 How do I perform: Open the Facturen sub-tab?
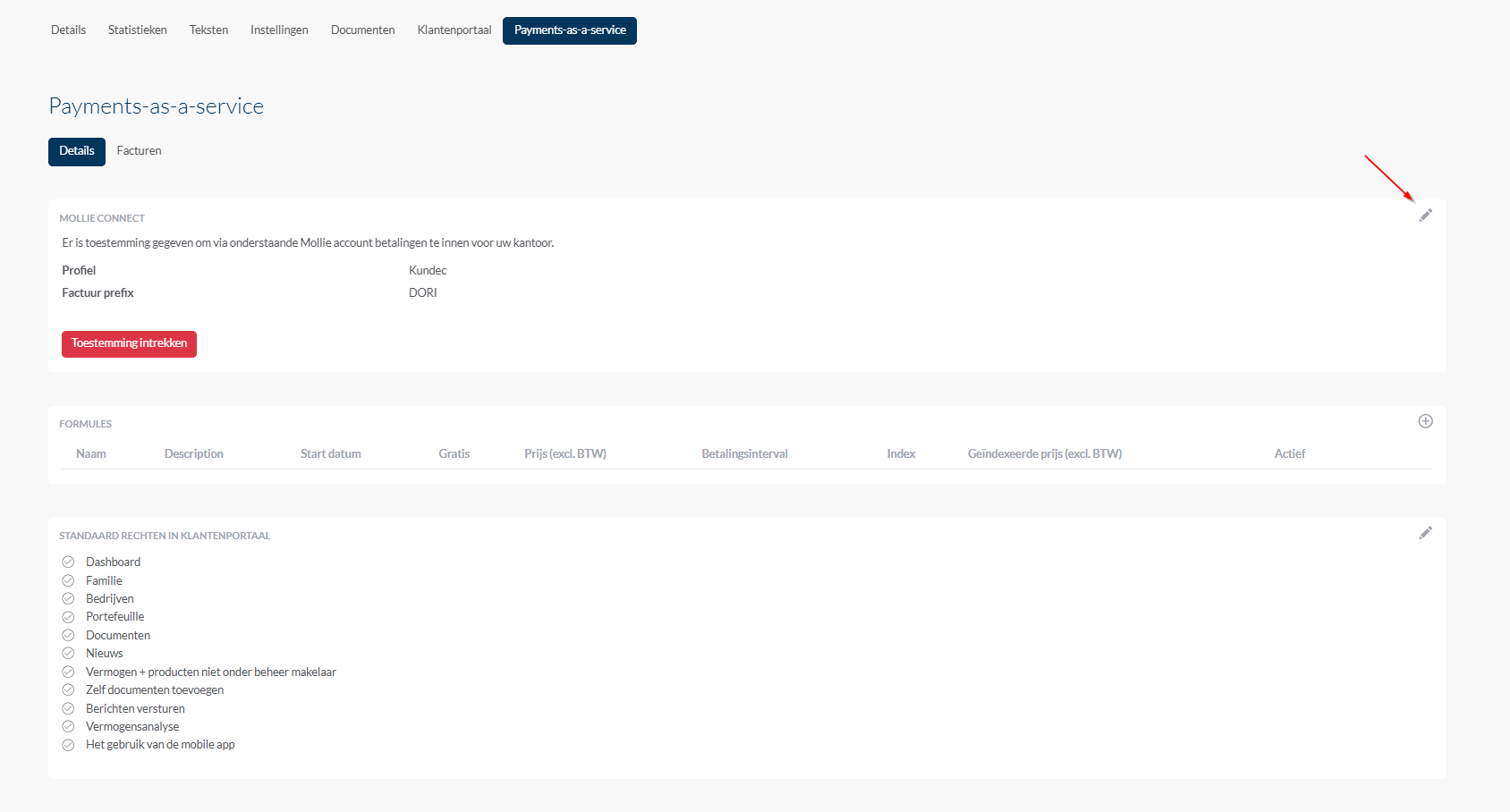tap(139, 151)
